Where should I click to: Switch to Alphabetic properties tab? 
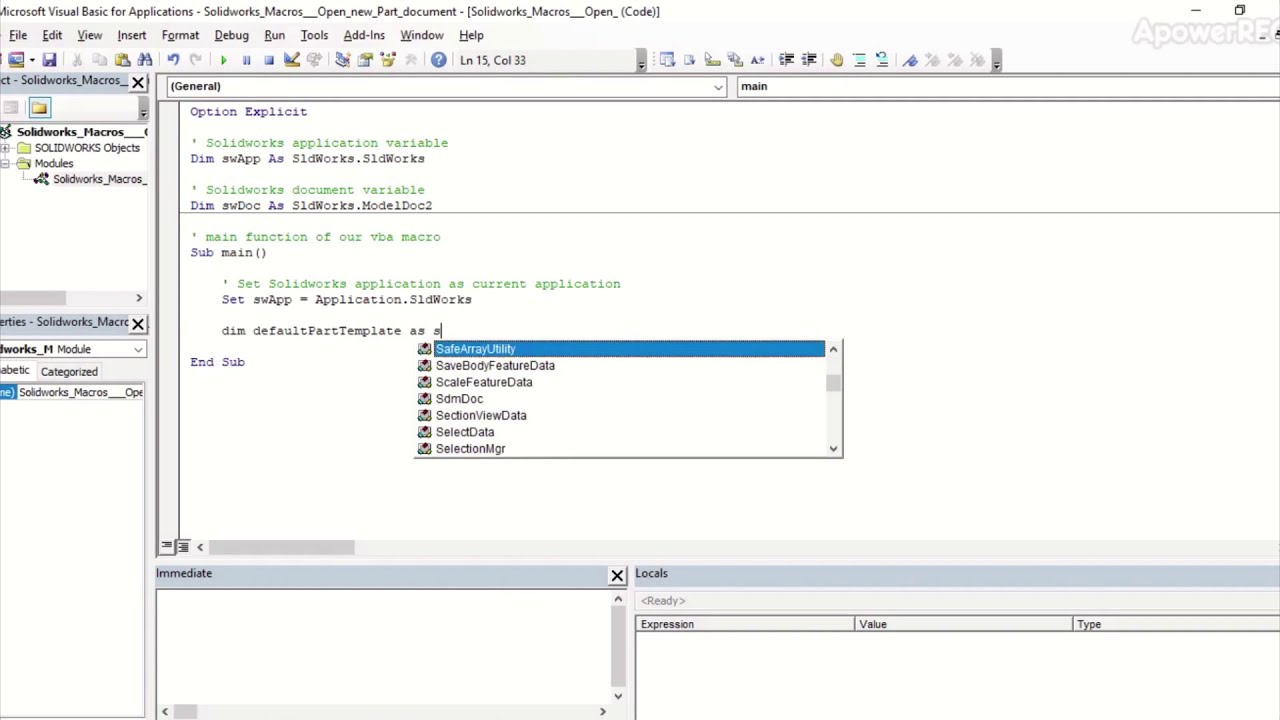[15, 371]
